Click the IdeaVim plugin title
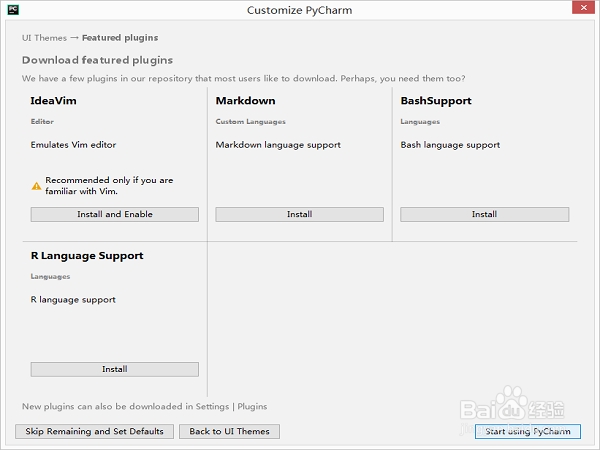Image resolution: width=600 pixels, height=450 pixels. 54,101
